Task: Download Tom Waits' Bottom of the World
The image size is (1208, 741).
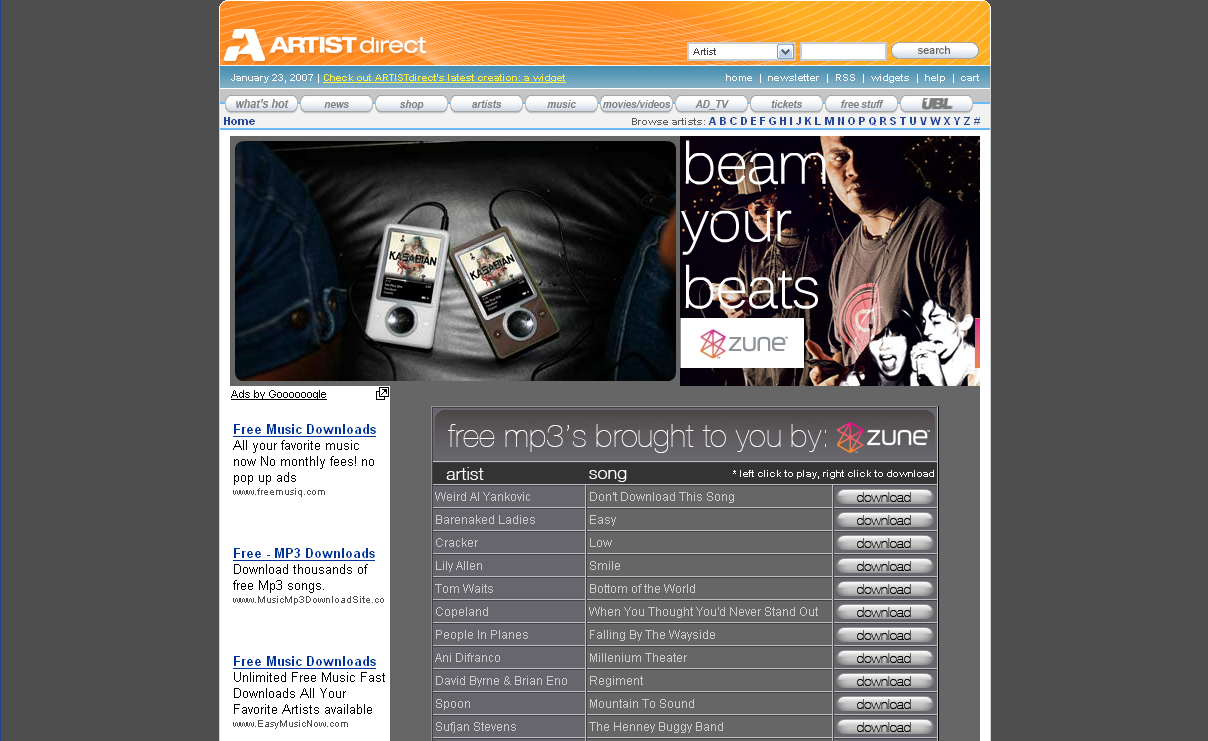Action: 884,589
